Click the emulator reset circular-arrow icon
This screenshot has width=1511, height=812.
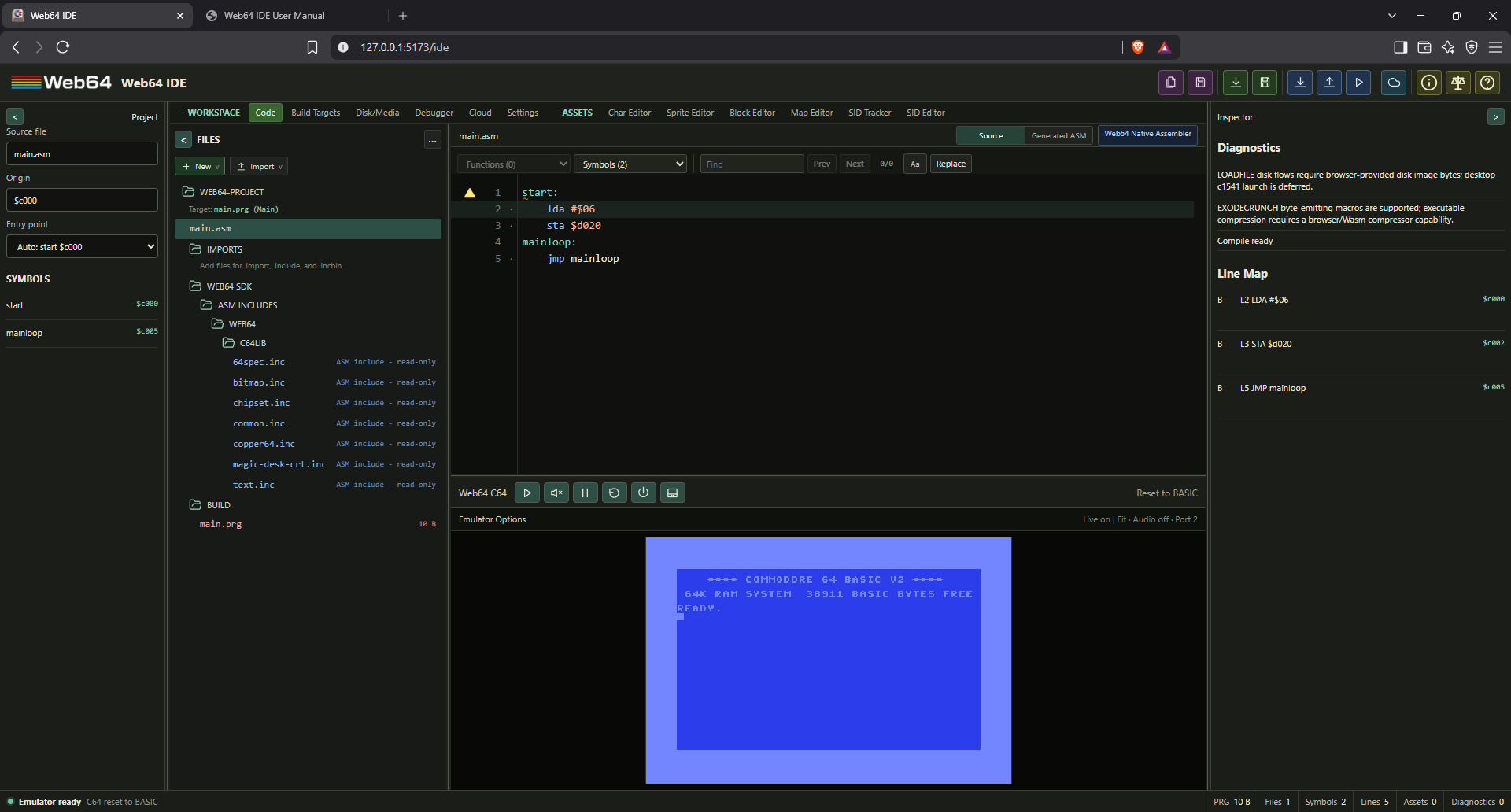pos(614,493)
